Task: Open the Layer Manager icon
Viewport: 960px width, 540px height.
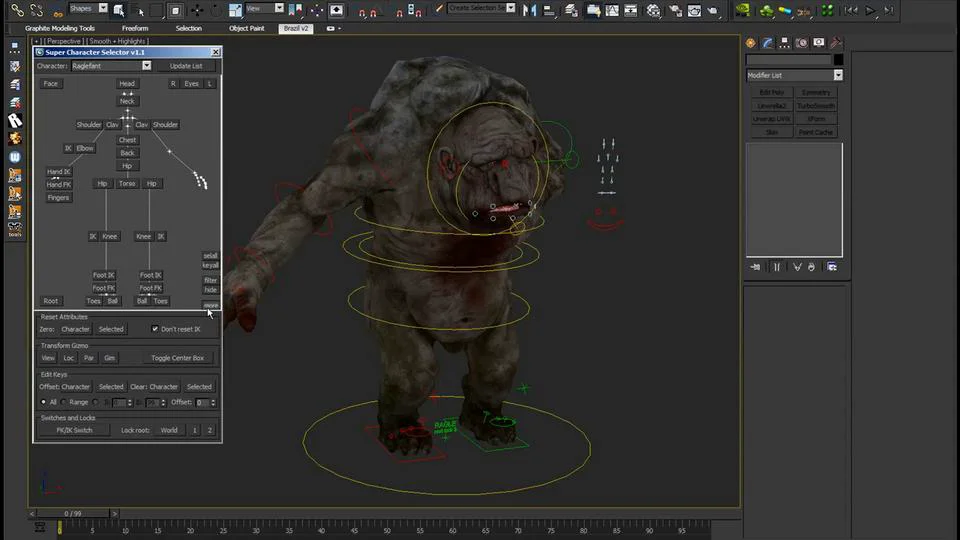Action: pyautogui.click(x=571, y=10)
